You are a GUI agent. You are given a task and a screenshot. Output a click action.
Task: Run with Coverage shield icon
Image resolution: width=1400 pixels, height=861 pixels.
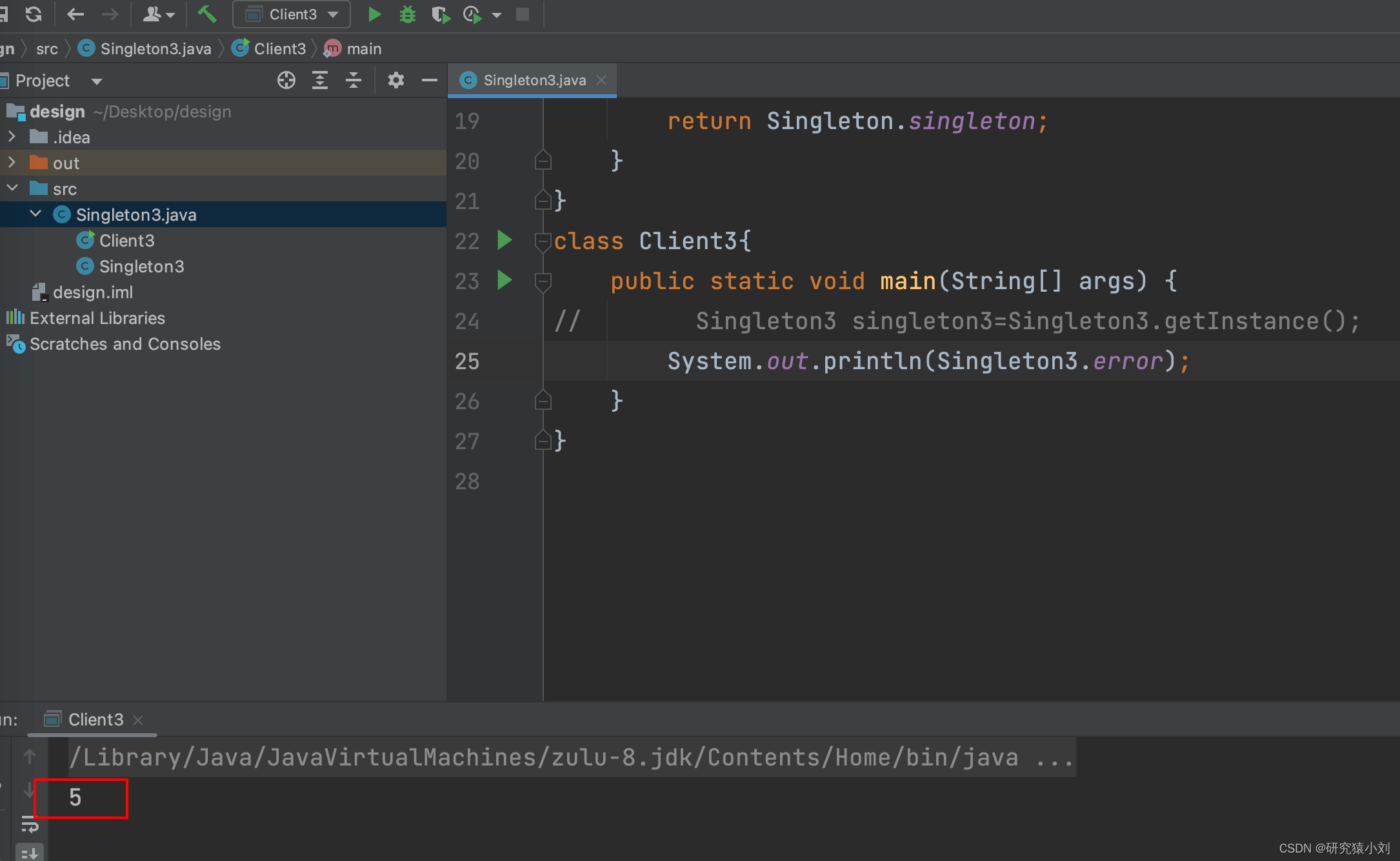(441, 14)
